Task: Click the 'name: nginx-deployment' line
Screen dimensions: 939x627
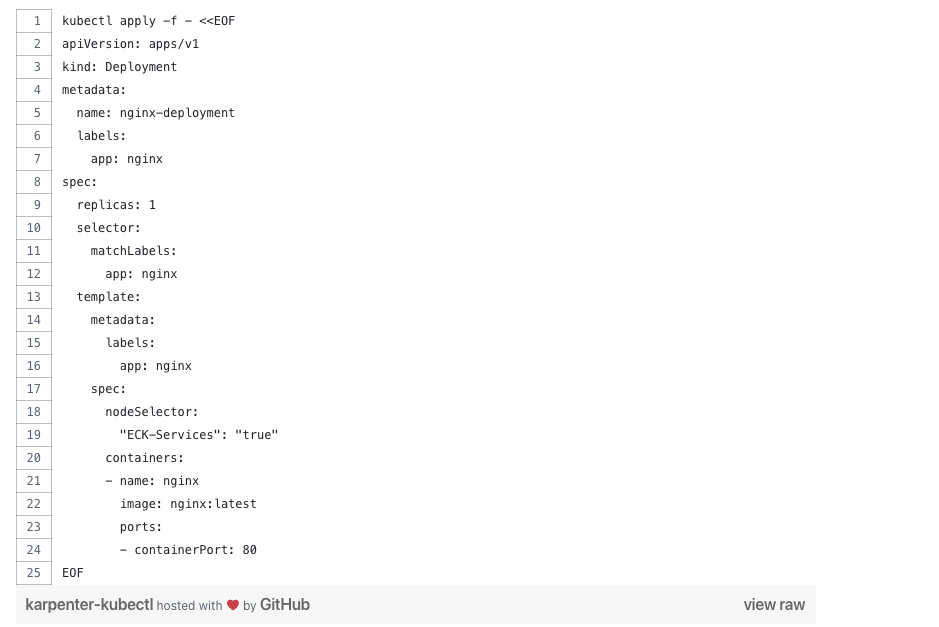Action: click(x=156, y=113)
